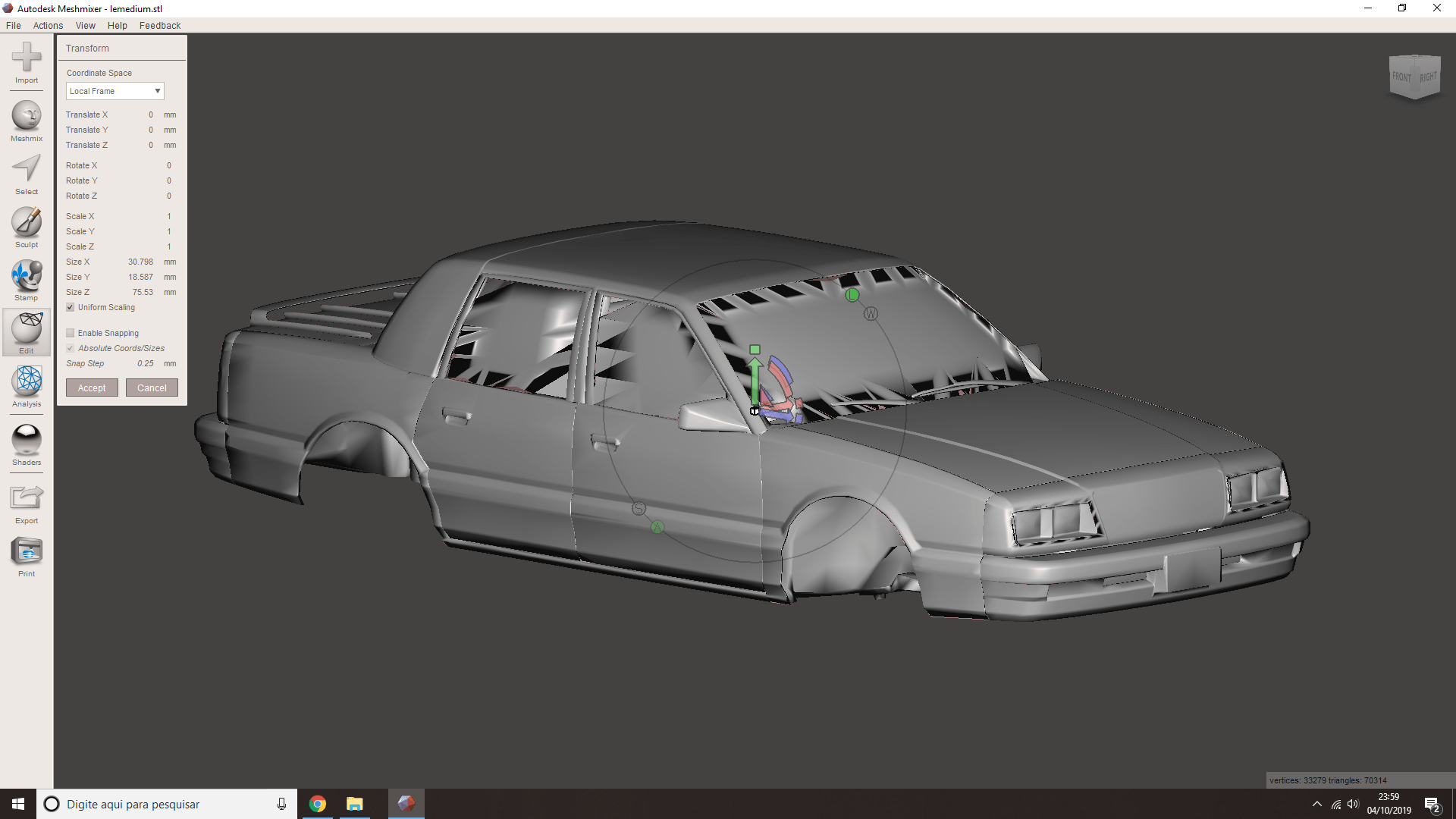Open the Analysis tool
Screen dimensions: 1456x819
click(x=27, y=381)
